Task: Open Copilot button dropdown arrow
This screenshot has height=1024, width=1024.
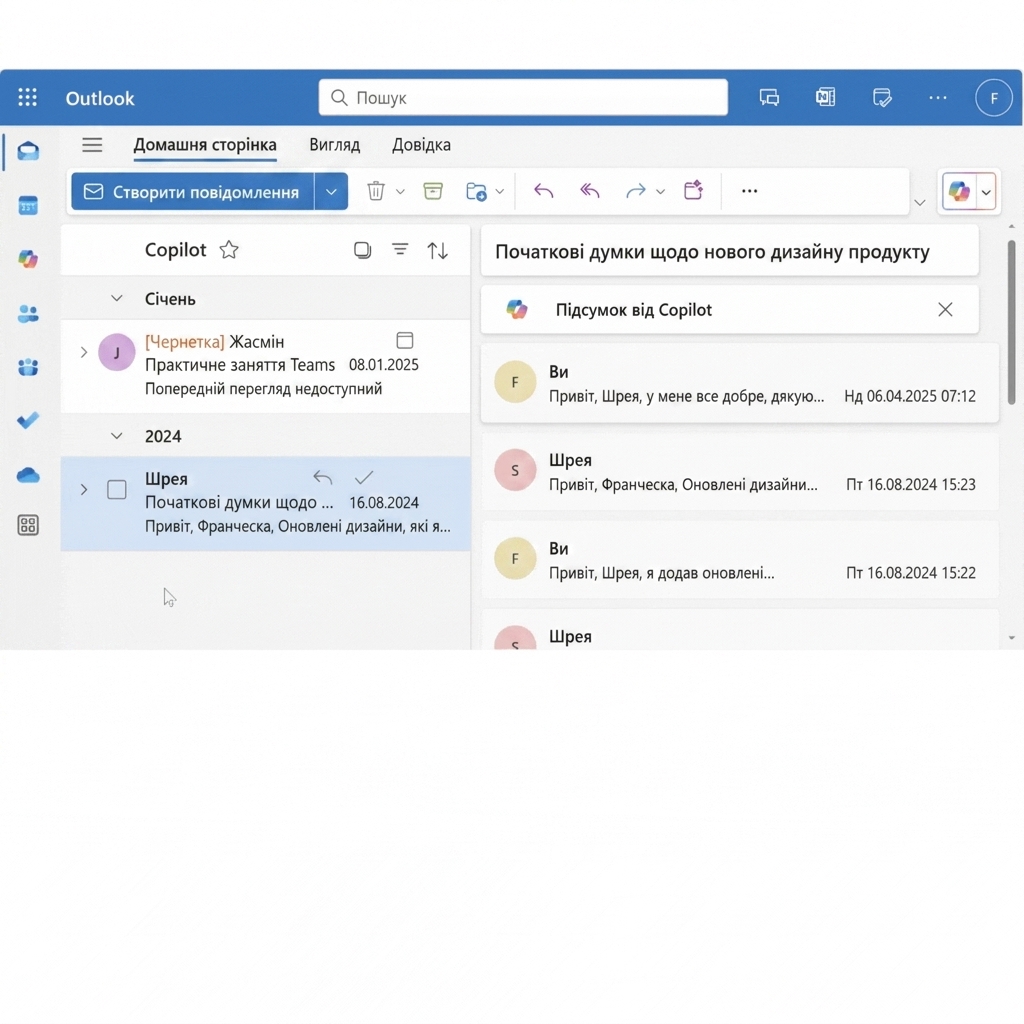Action: click(986, 192)
